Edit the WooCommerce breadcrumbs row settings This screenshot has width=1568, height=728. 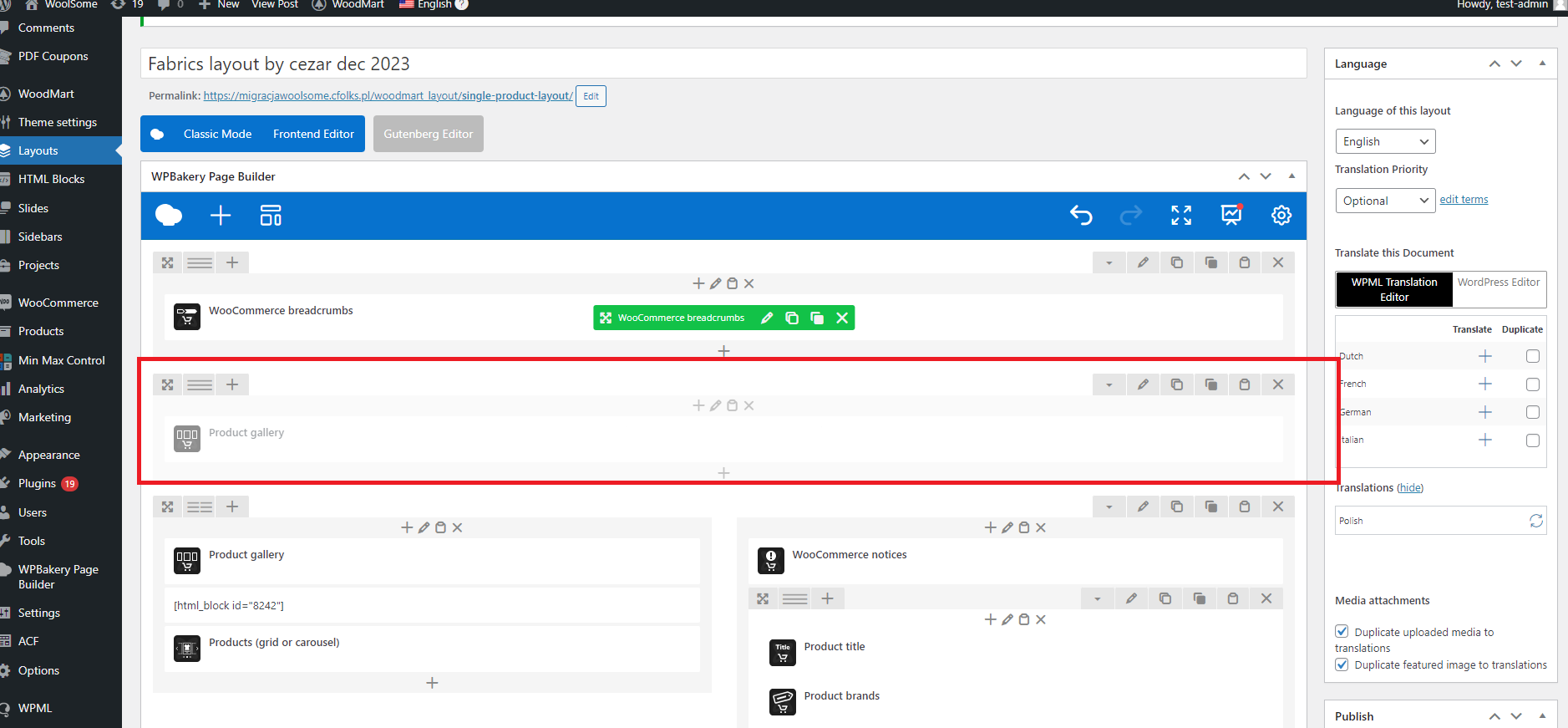coord(1143,262)
